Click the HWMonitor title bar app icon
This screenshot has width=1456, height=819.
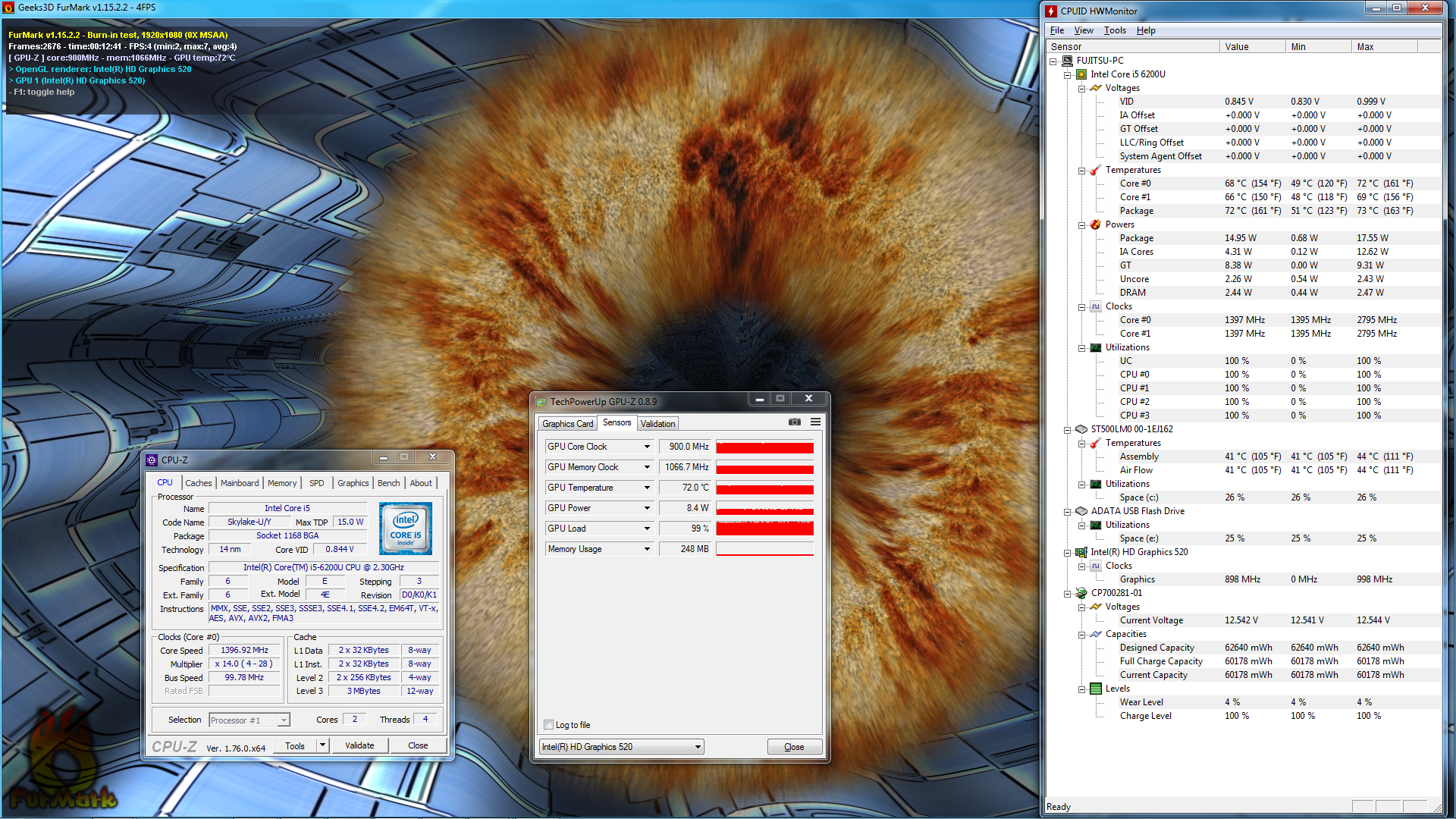1051,11
